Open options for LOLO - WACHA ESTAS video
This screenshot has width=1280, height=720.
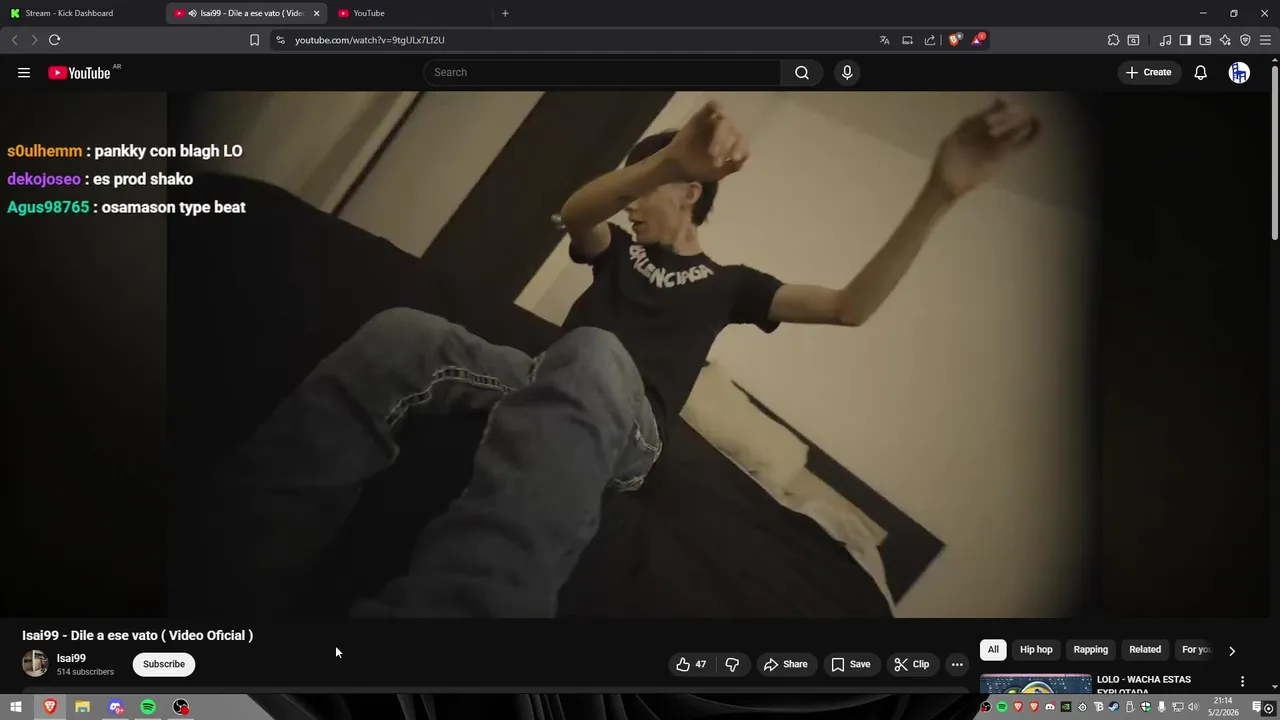click(1243, 681)
